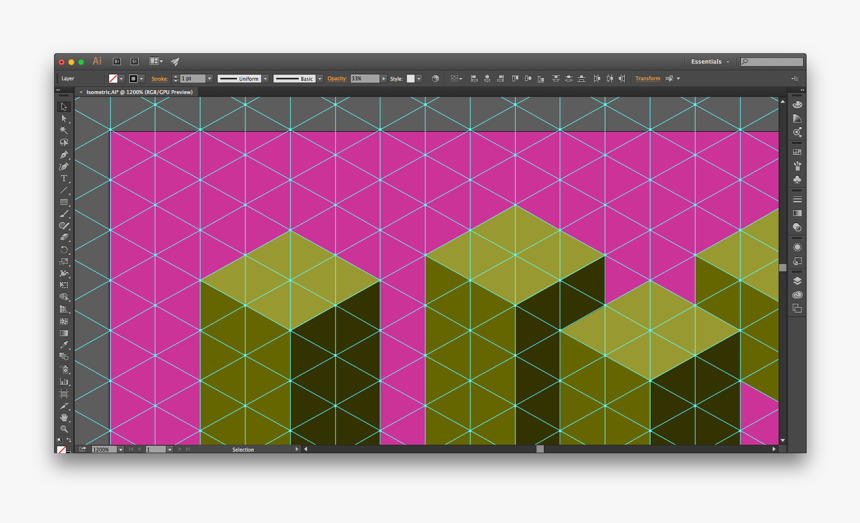Select the Magic Wand tool
Viewport: 860px width, 523px height.
(x=64, y=130)
